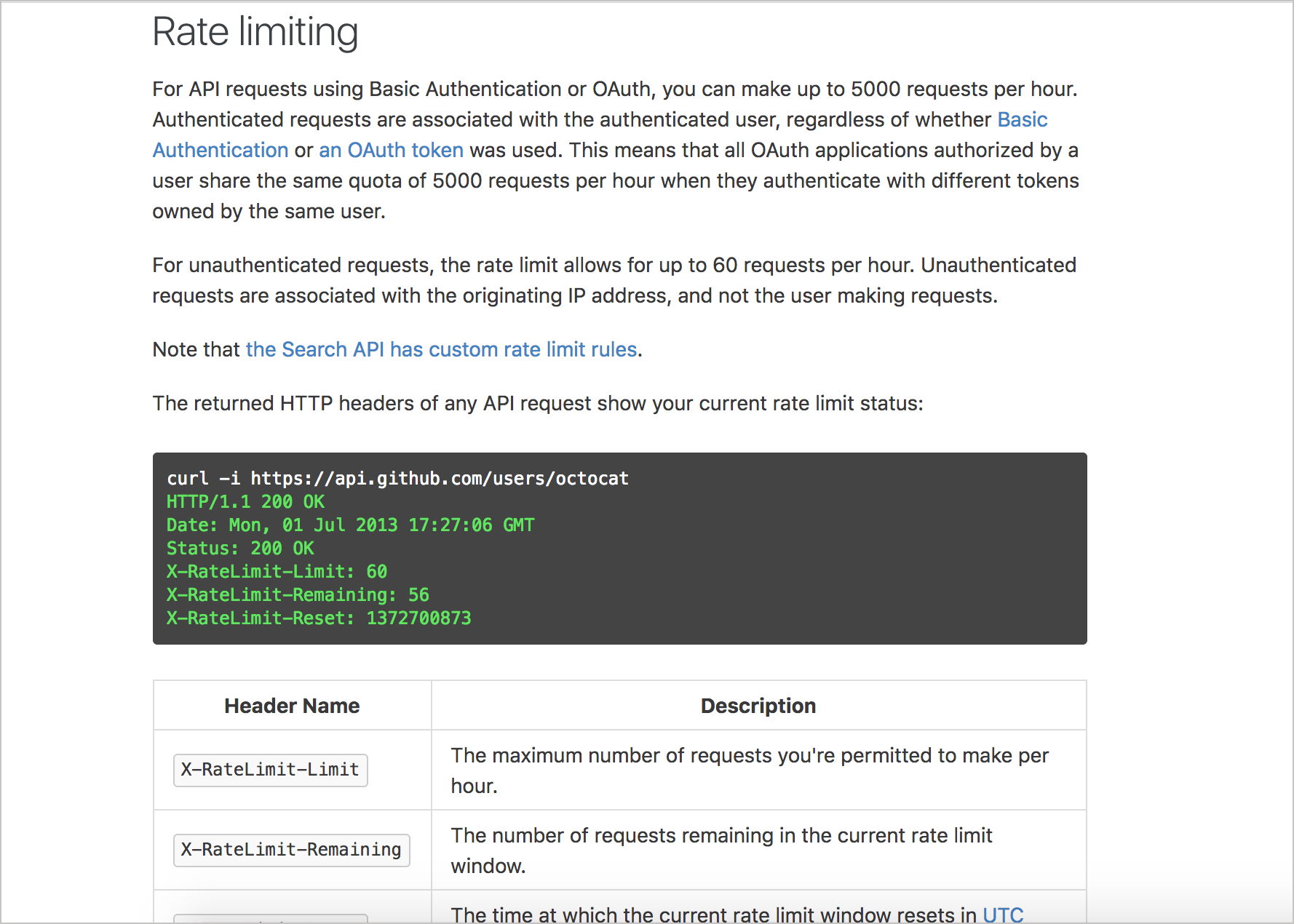The height and width of the screenshot is (924, 1294).
Task: Click the "Description" column header
Action: pyautogui.click(x=758, y=706)
